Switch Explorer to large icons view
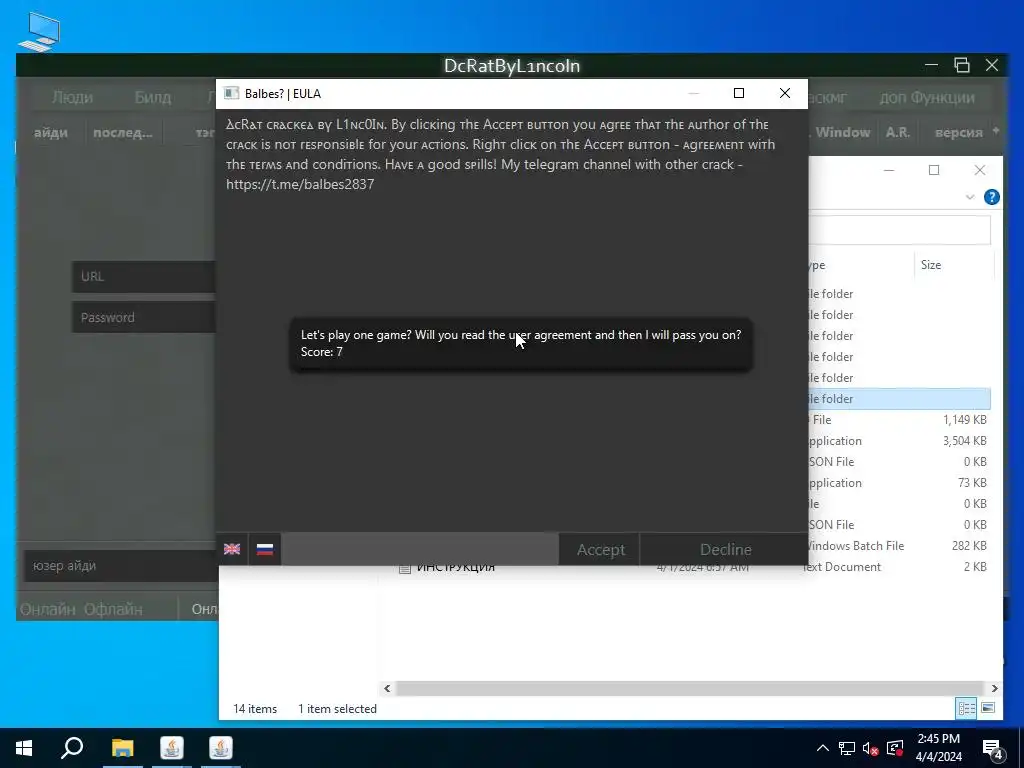This screenshot has width=1024, height=768. pyautogui.click(x=988, y=708)
